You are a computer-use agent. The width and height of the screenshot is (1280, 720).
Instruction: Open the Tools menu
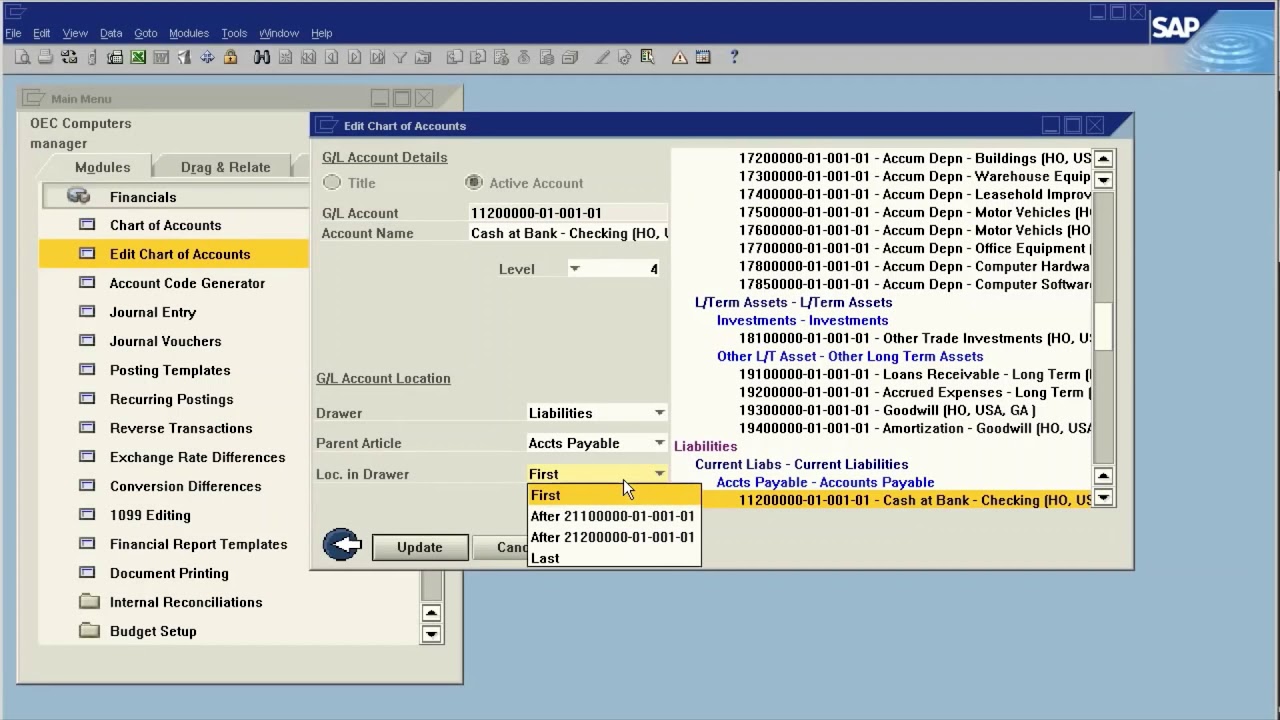click(234, 33)
